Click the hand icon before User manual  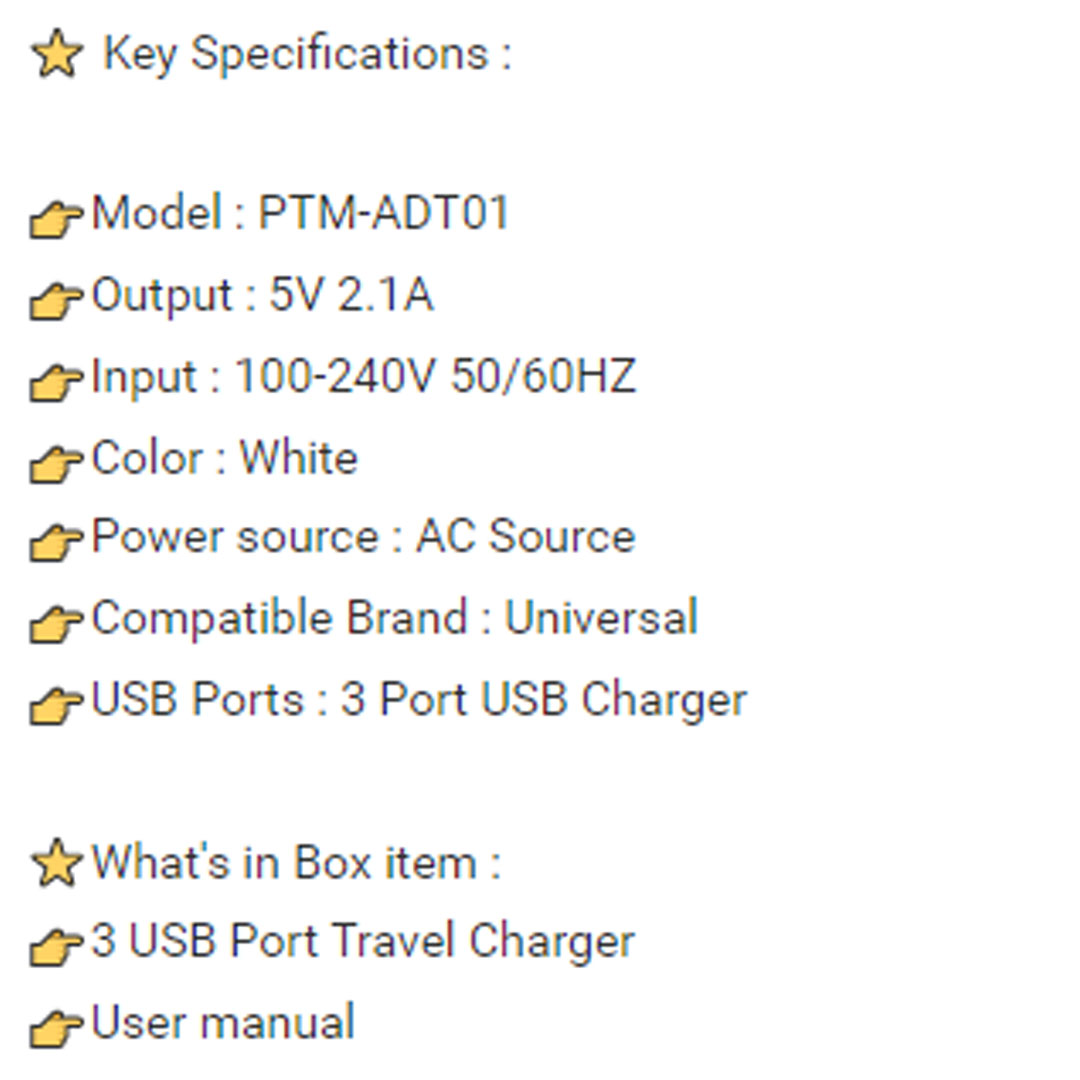[x=56, y=1027]
